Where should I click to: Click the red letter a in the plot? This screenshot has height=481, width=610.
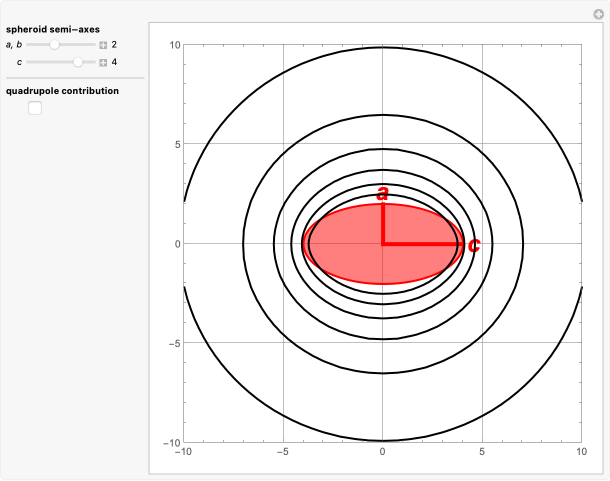coord(382,193)
